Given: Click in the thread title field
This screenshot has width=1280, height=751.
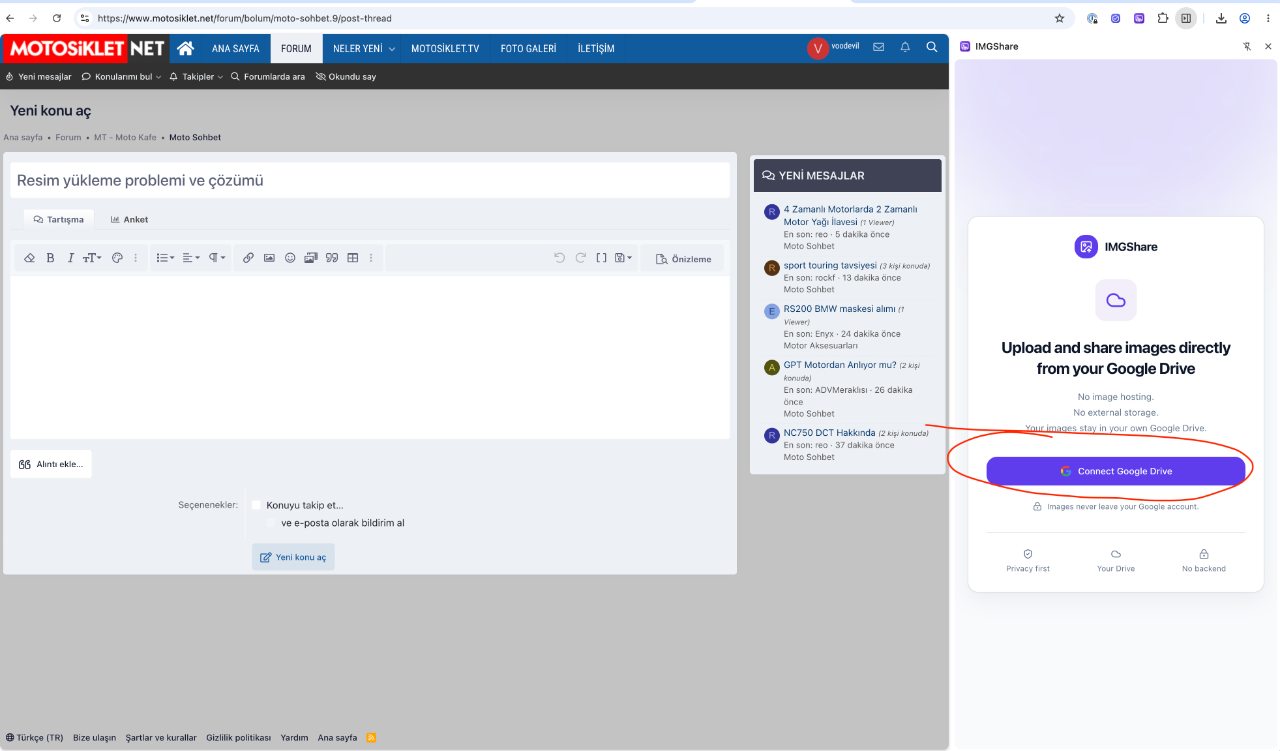Looking at the screenshot, I should click(x=370, y=181).
